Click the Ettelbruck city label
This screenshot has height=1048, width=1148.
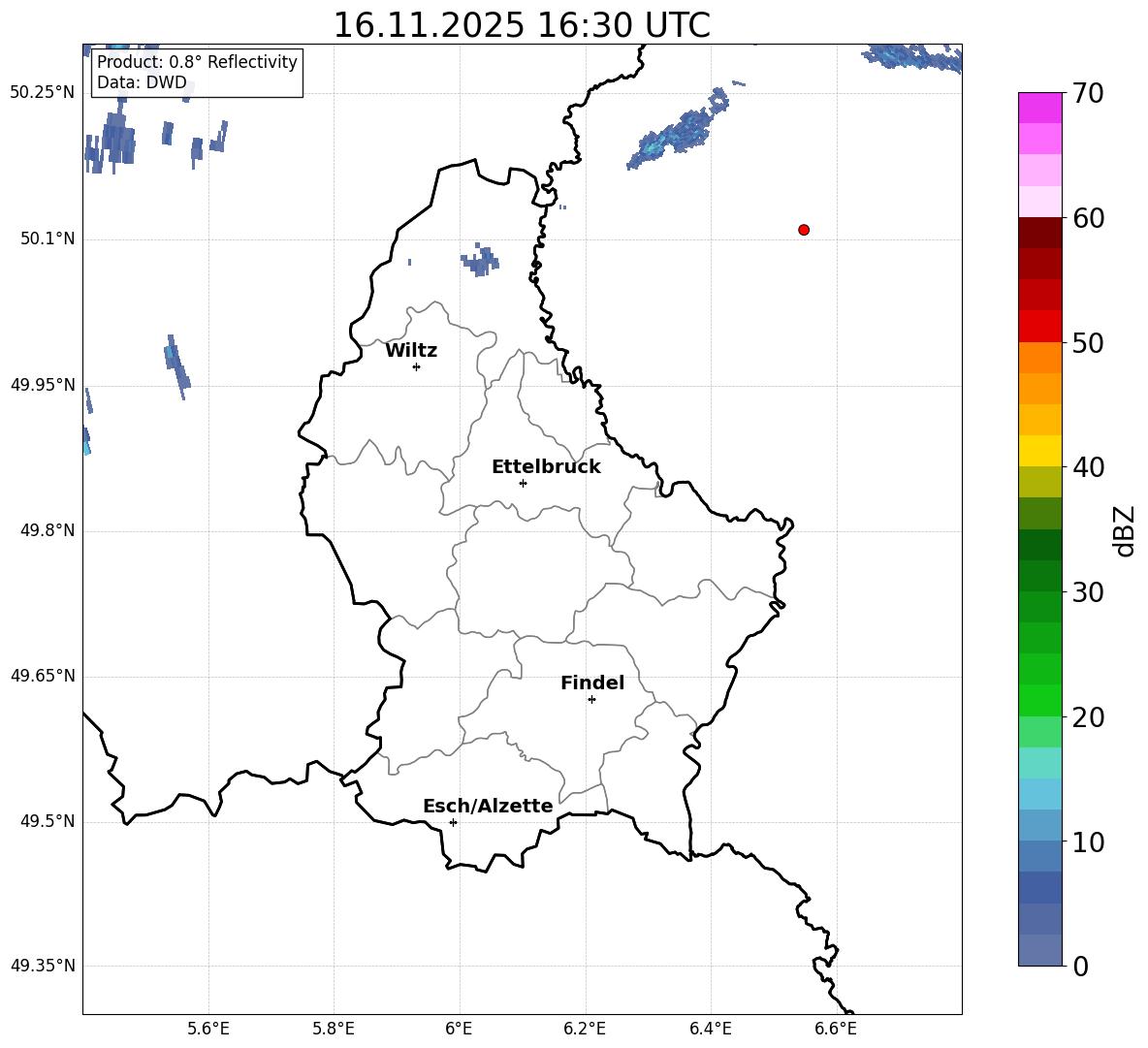pos(546,467)
